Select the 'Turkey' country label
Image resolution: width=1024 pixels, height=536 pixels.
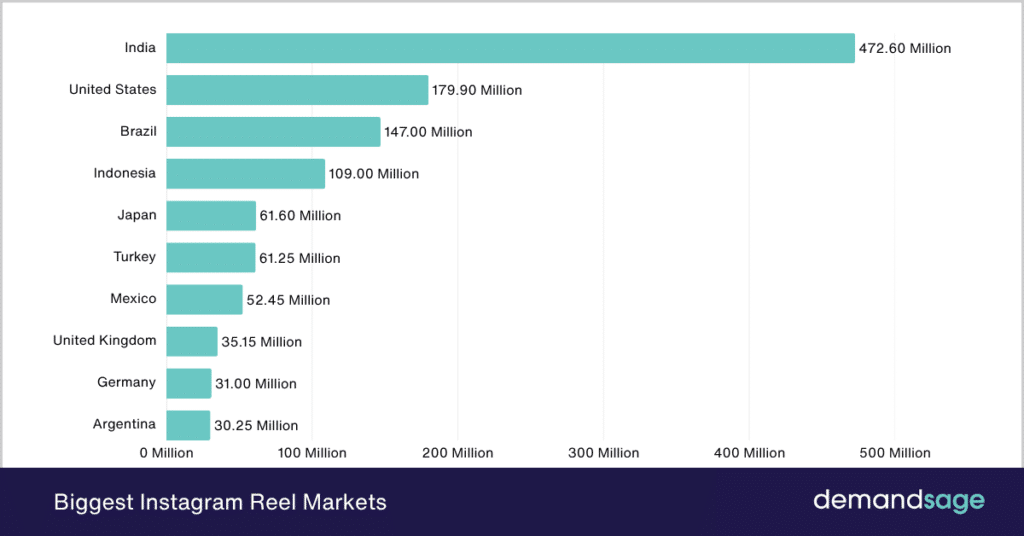point(135,257)
